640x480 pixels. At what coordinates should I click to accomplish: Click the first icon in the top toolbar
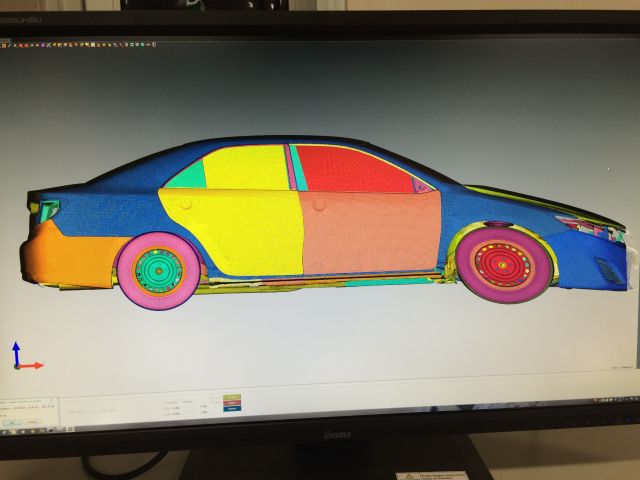pos(3,44)
